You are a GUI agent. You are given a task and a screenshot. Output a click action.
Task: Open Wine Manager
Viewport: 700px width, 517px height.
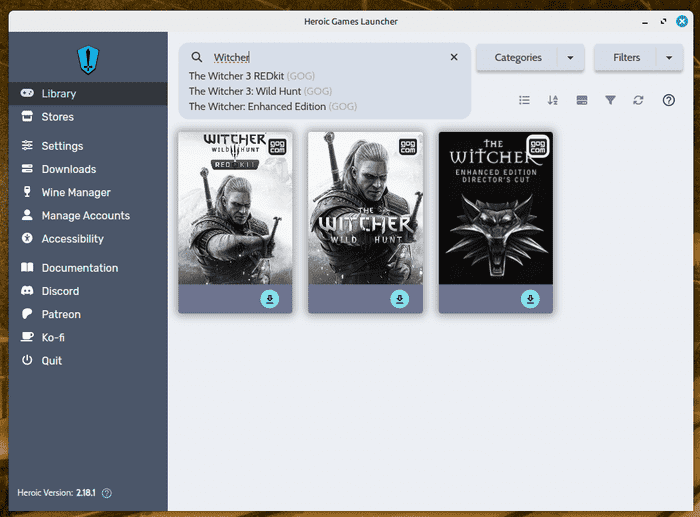pos(88,192)
